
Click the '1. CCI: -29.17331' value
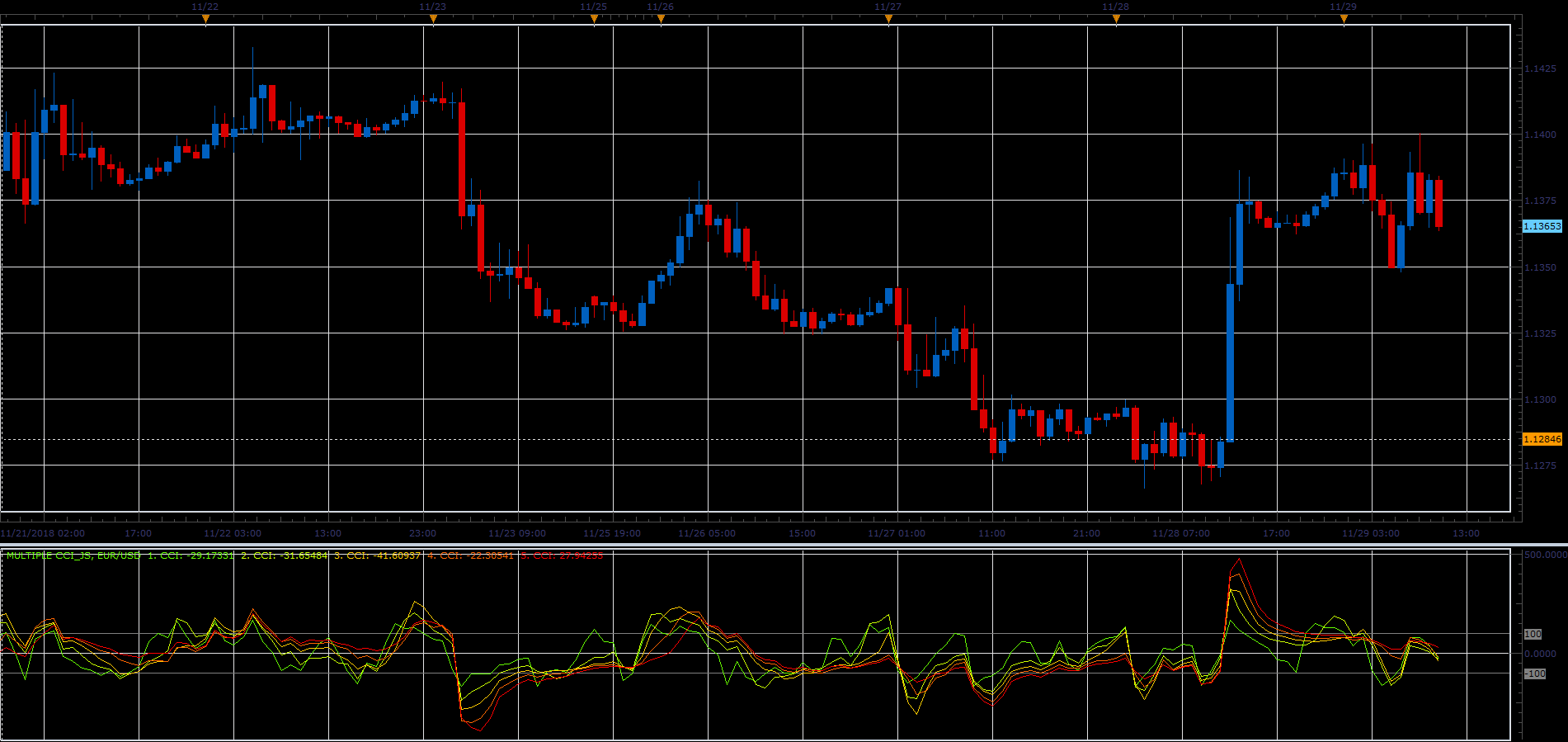(191, 555)
